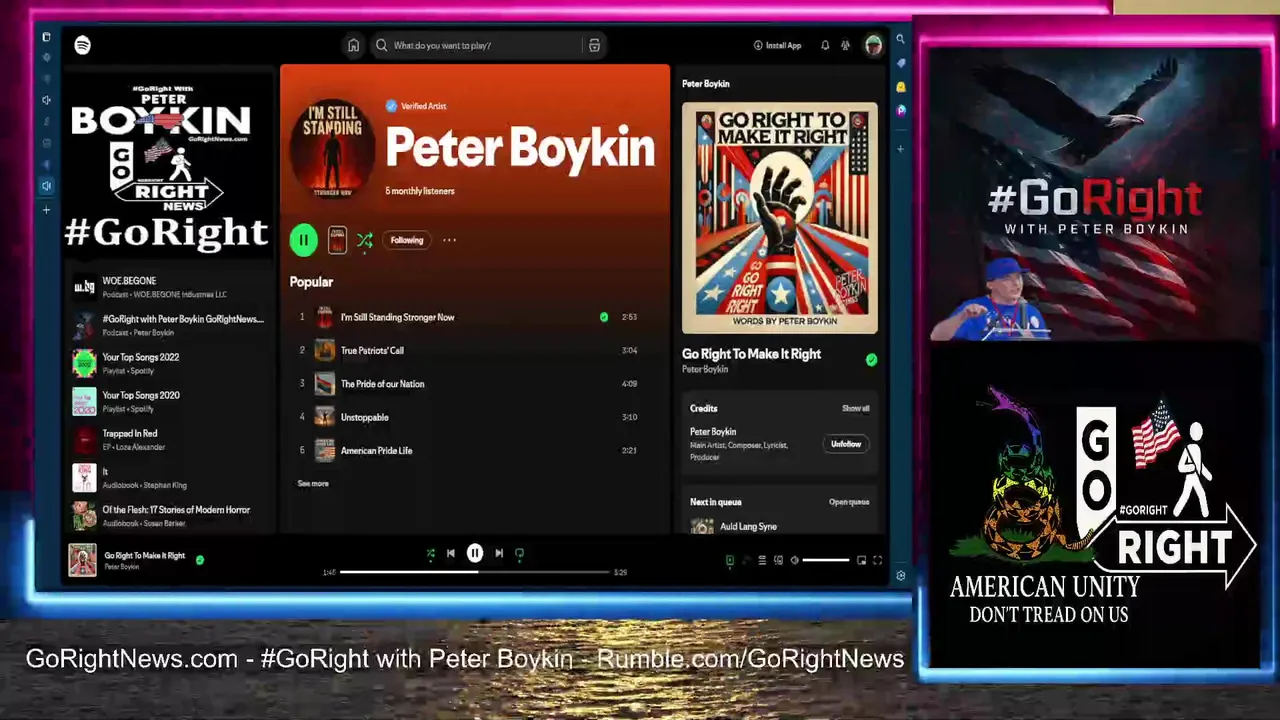This screenshot has width=1280, height=720.
Task: Open Your Top Songs 2020 playlist
Action: click(170, 401)
